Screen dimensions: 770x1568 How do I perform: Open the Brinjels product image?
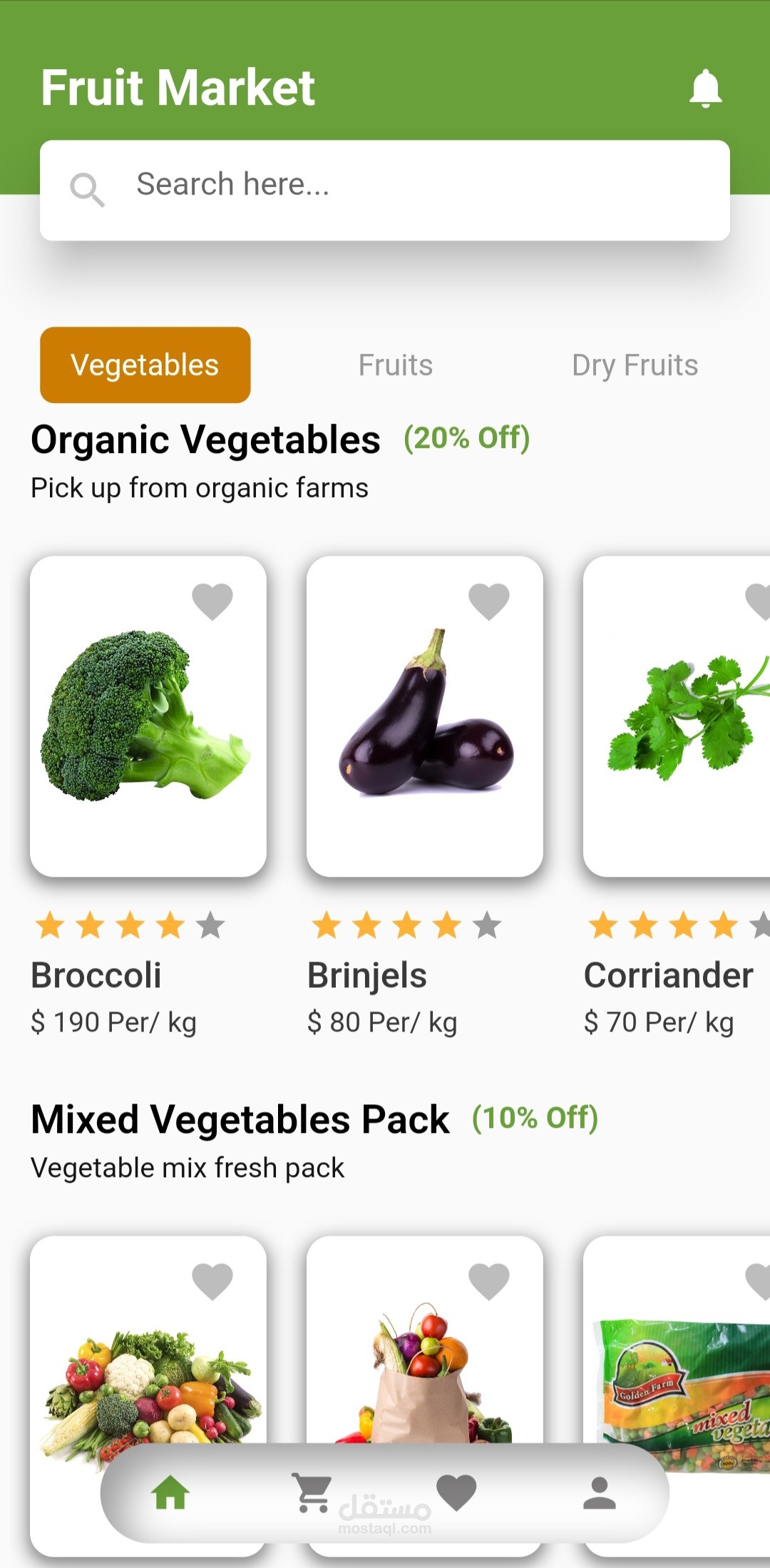tap(425, 717)
